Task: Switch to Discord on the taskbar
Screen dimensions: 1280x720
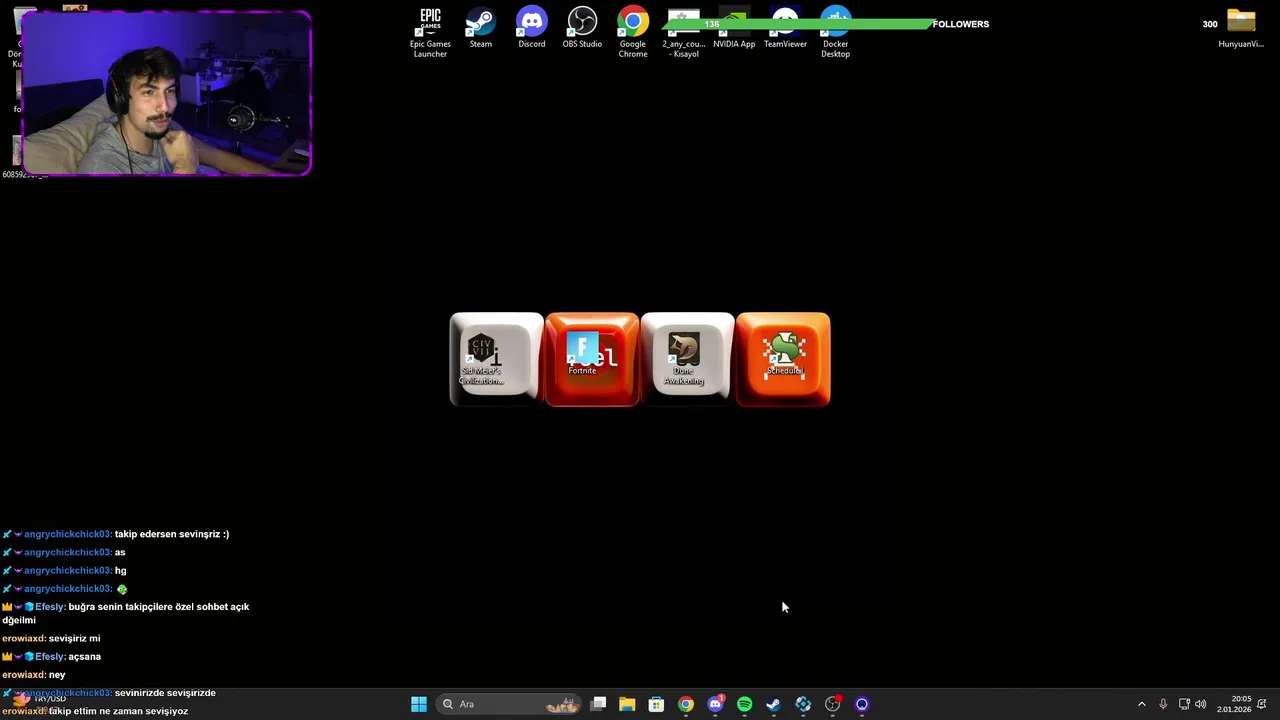Action: [715, 704]
